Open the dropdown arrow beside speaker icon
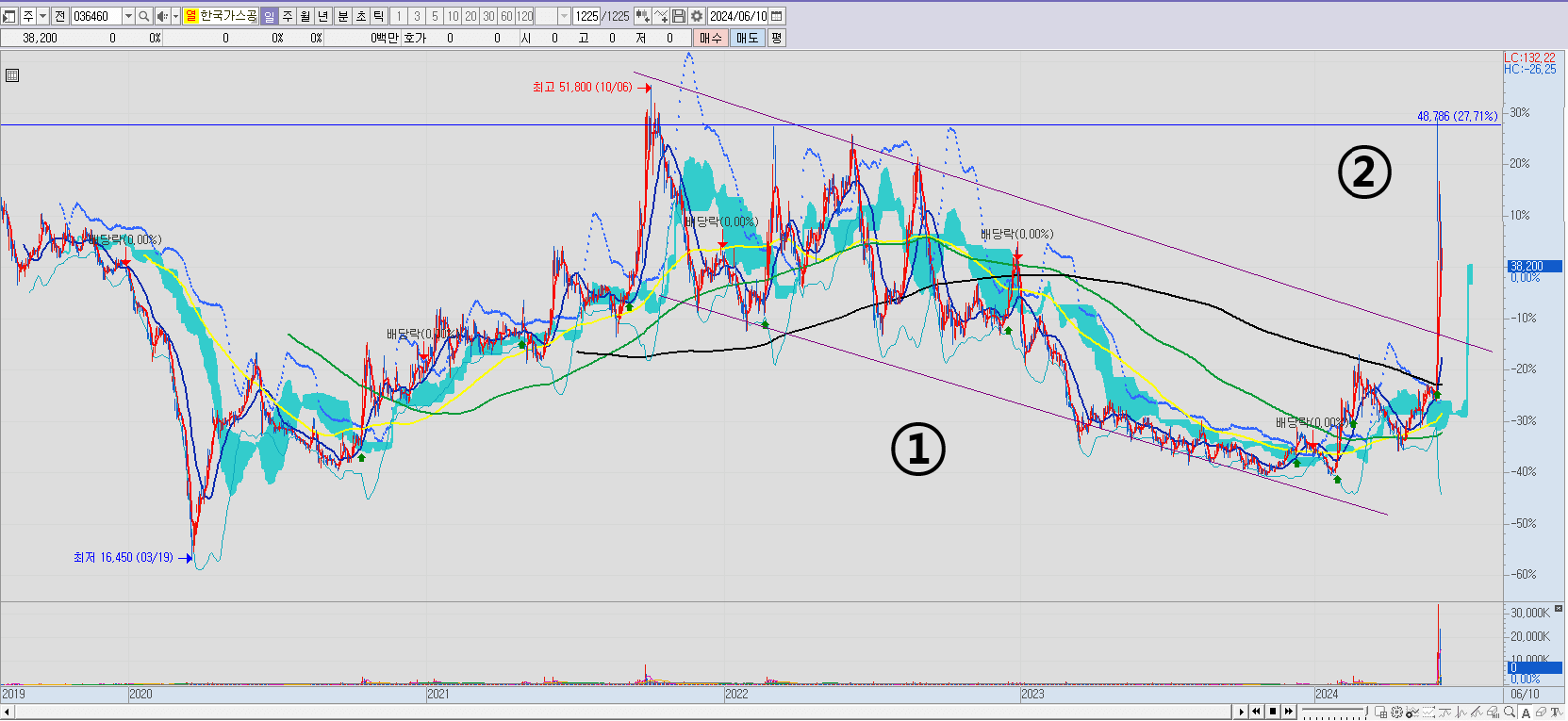This screenshot has height=721, width=1568. (175, 16)
